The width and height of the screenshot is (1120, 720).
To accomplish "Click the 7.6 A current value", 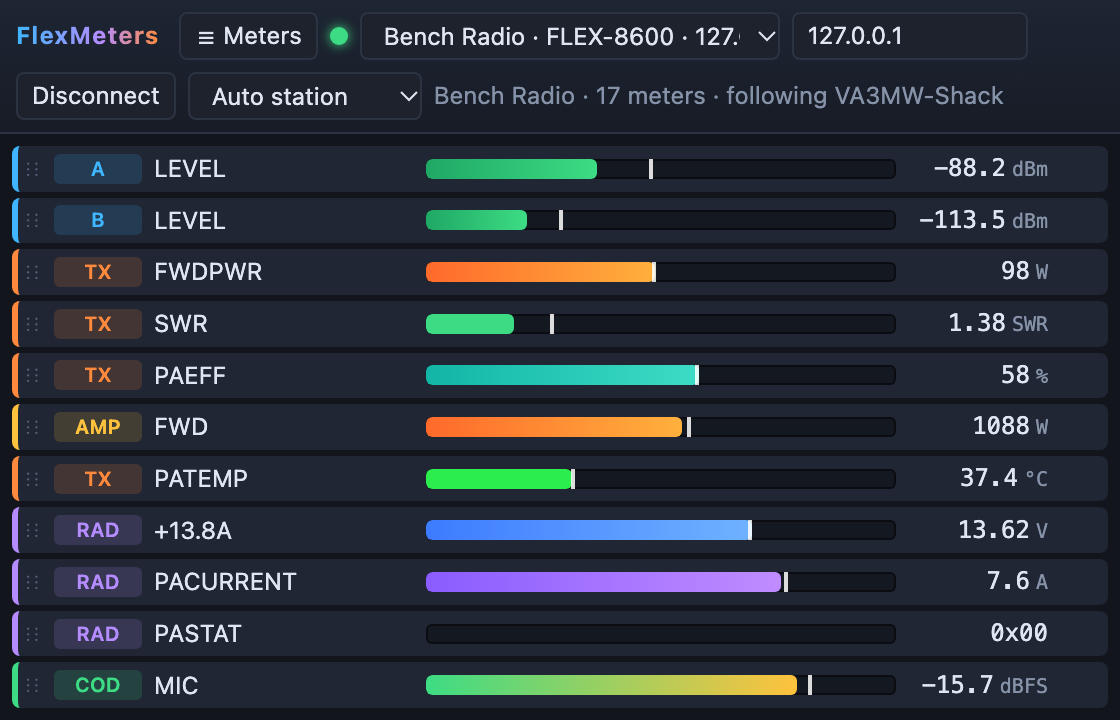I will point(1018,581).
